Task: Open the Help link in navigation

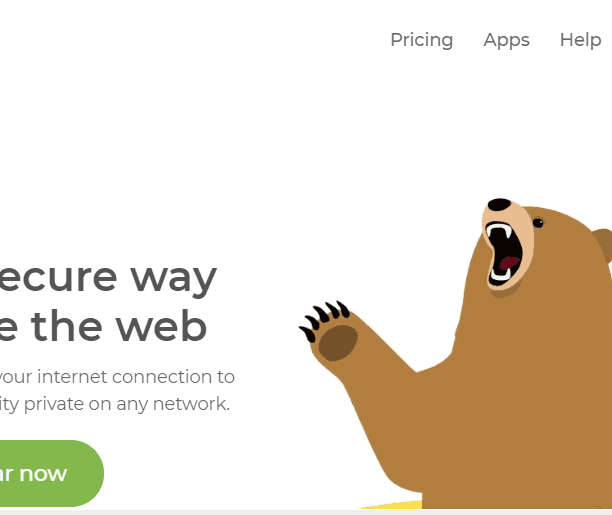Action: pyautogui.click(x=580, y=40)
